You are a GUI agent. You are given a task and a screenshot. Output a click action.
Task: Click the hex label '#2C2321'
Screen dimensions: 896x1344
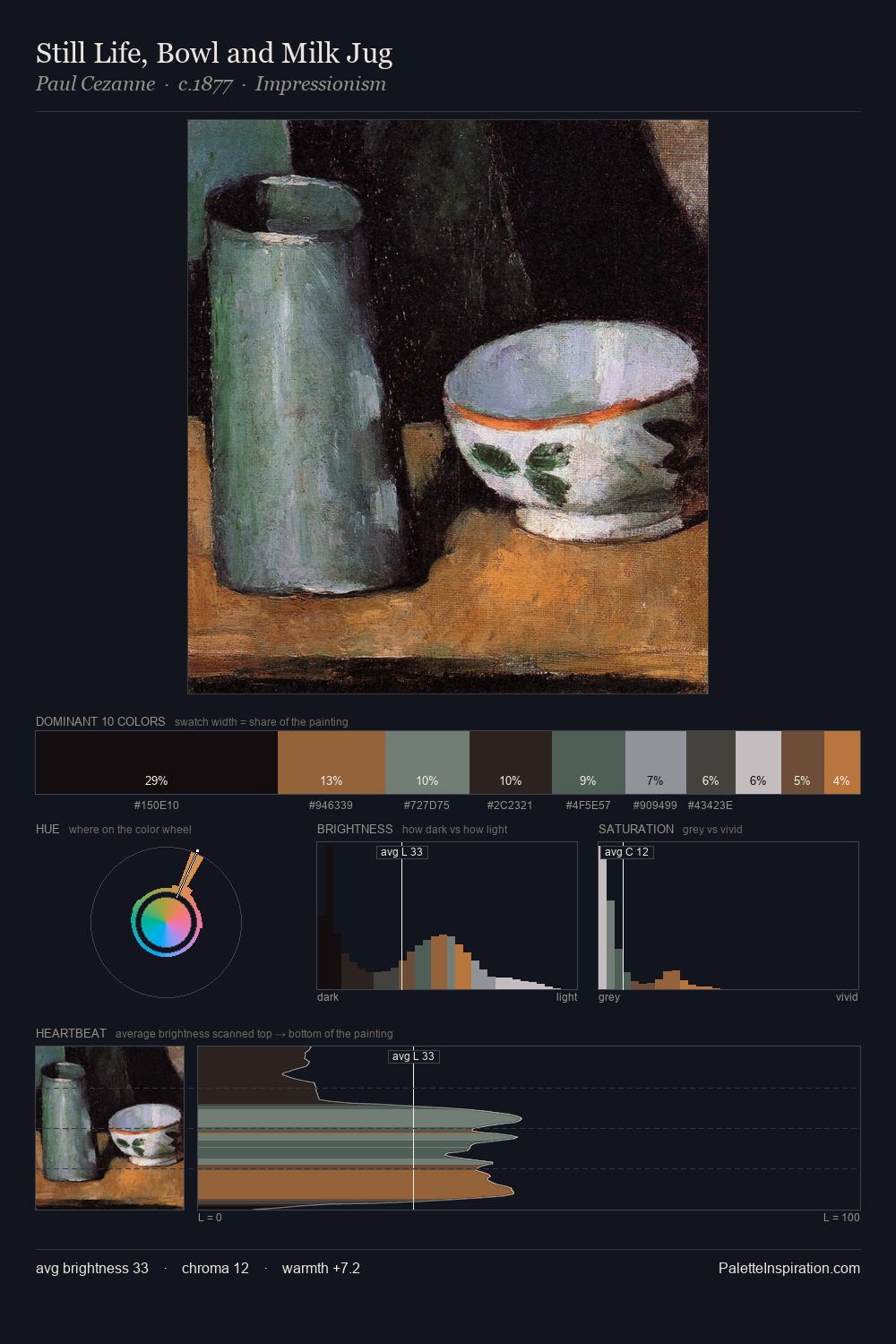(x=510, y=806)
